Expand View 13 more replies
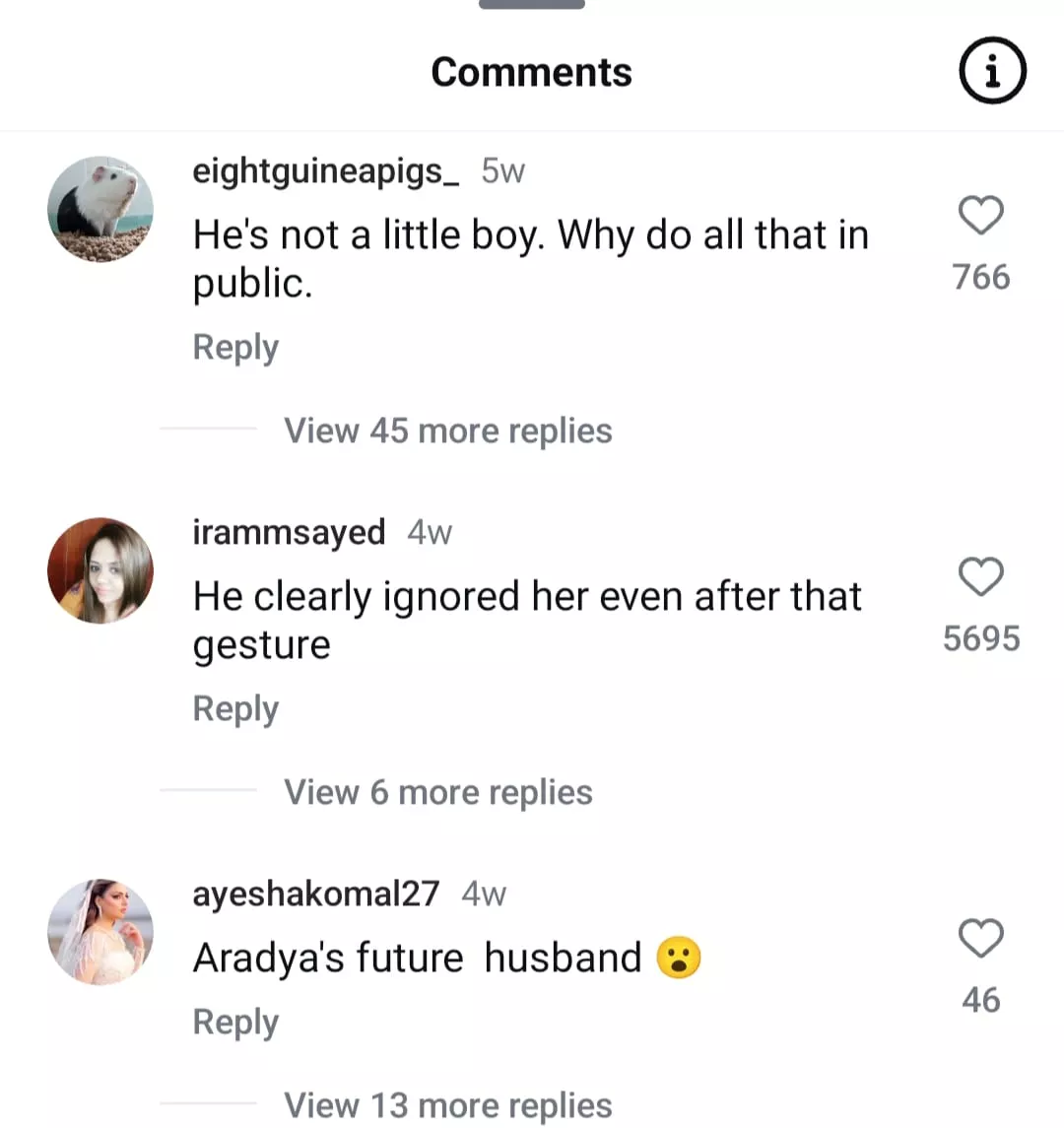This screenshot has height=1128, width=1064. coord(448,1105)
